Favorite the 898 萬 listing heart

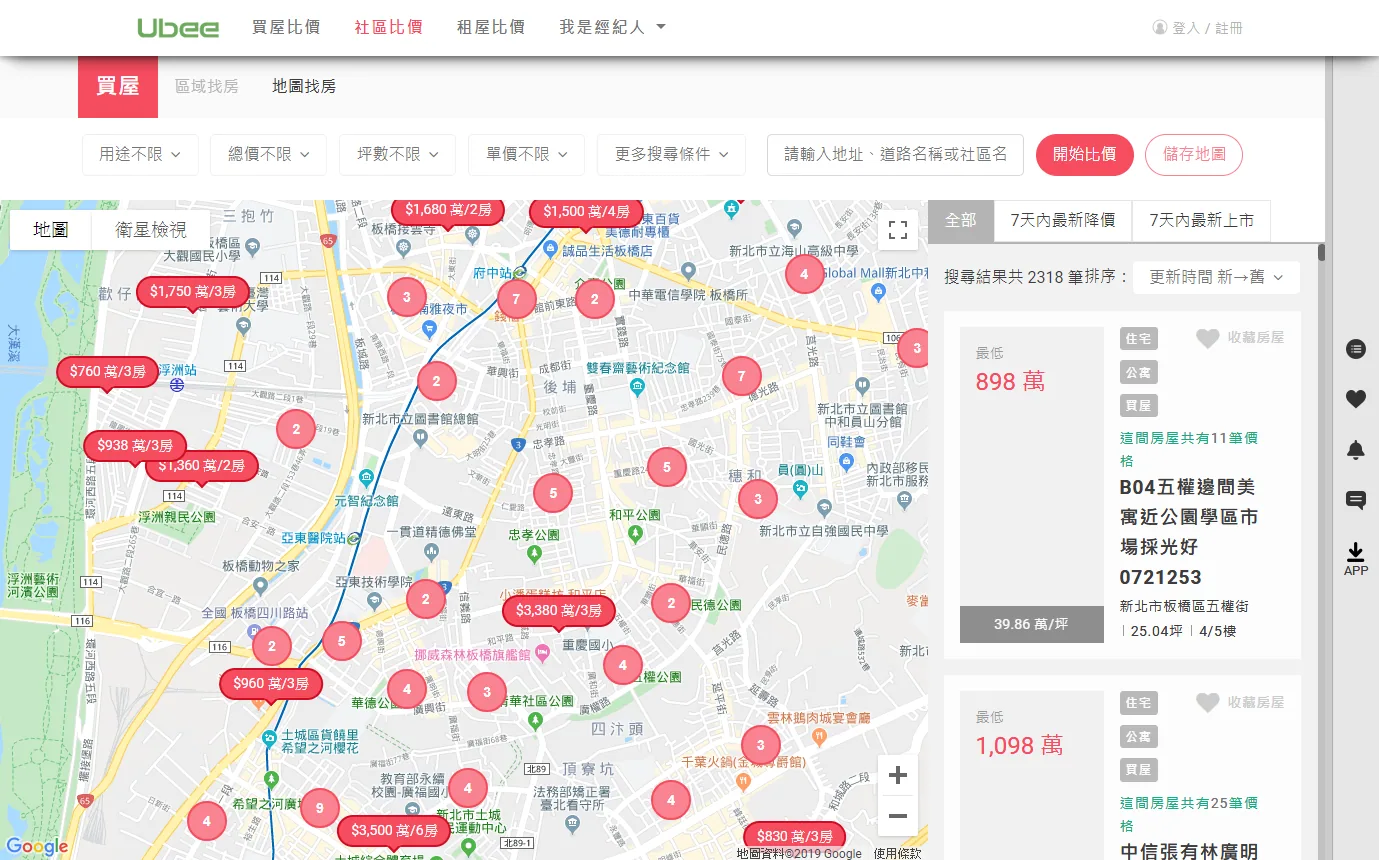click(1208, 339)
